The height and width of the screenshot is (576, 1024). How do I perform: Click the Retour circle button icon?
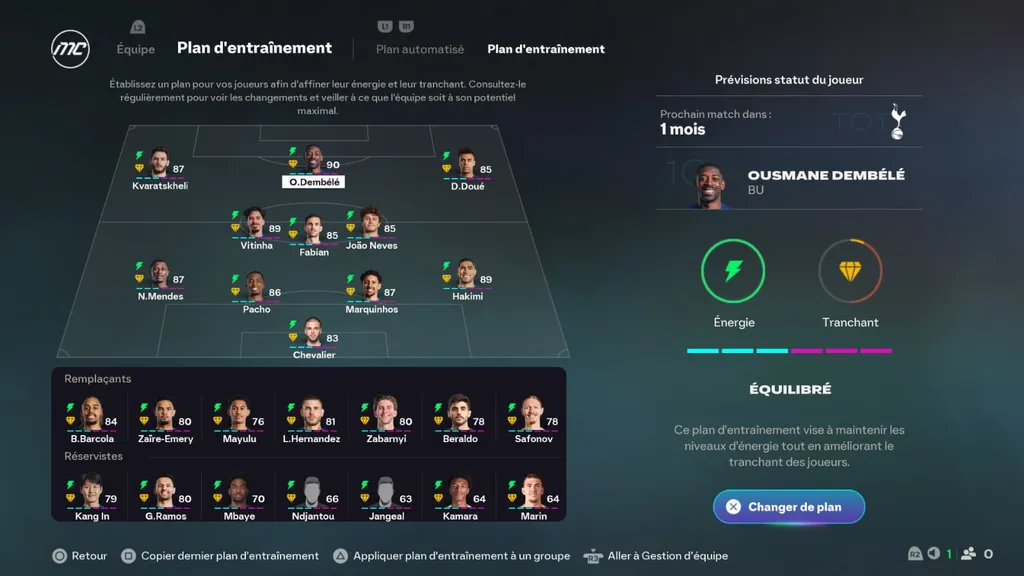pyautogui.click(x=59, y=556)
